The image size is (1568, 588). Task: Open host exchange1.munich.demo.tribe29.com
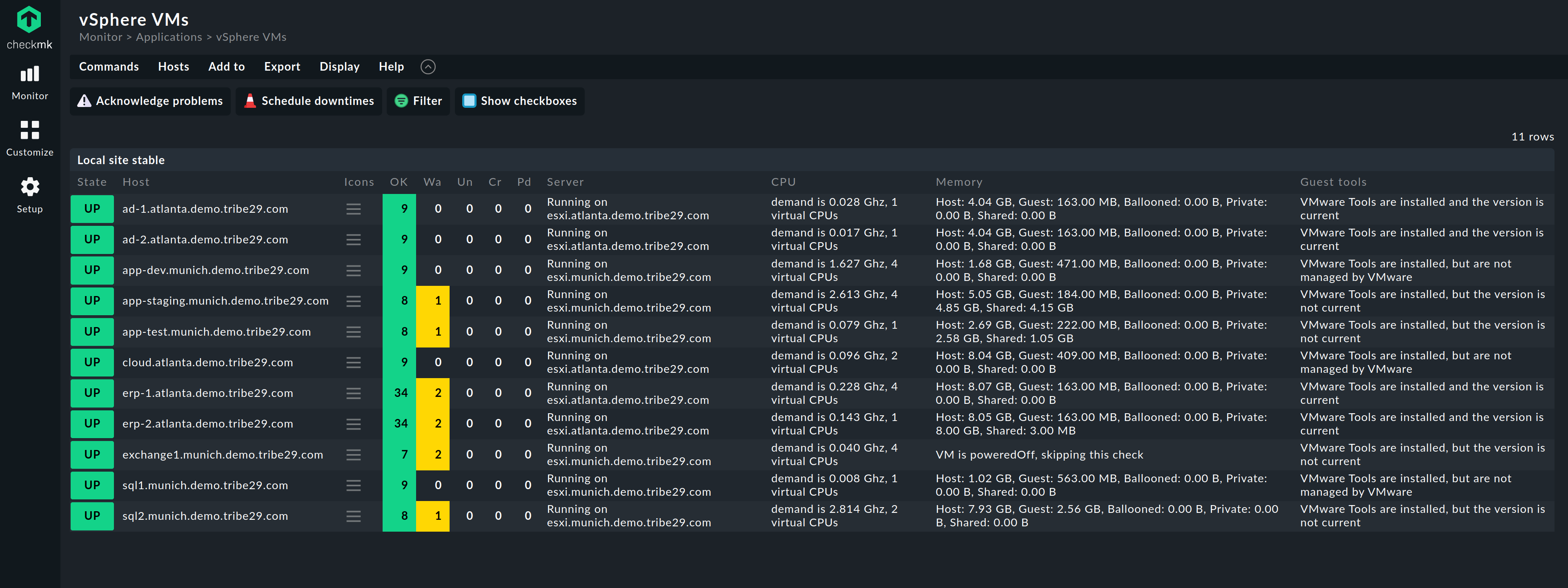223,455
